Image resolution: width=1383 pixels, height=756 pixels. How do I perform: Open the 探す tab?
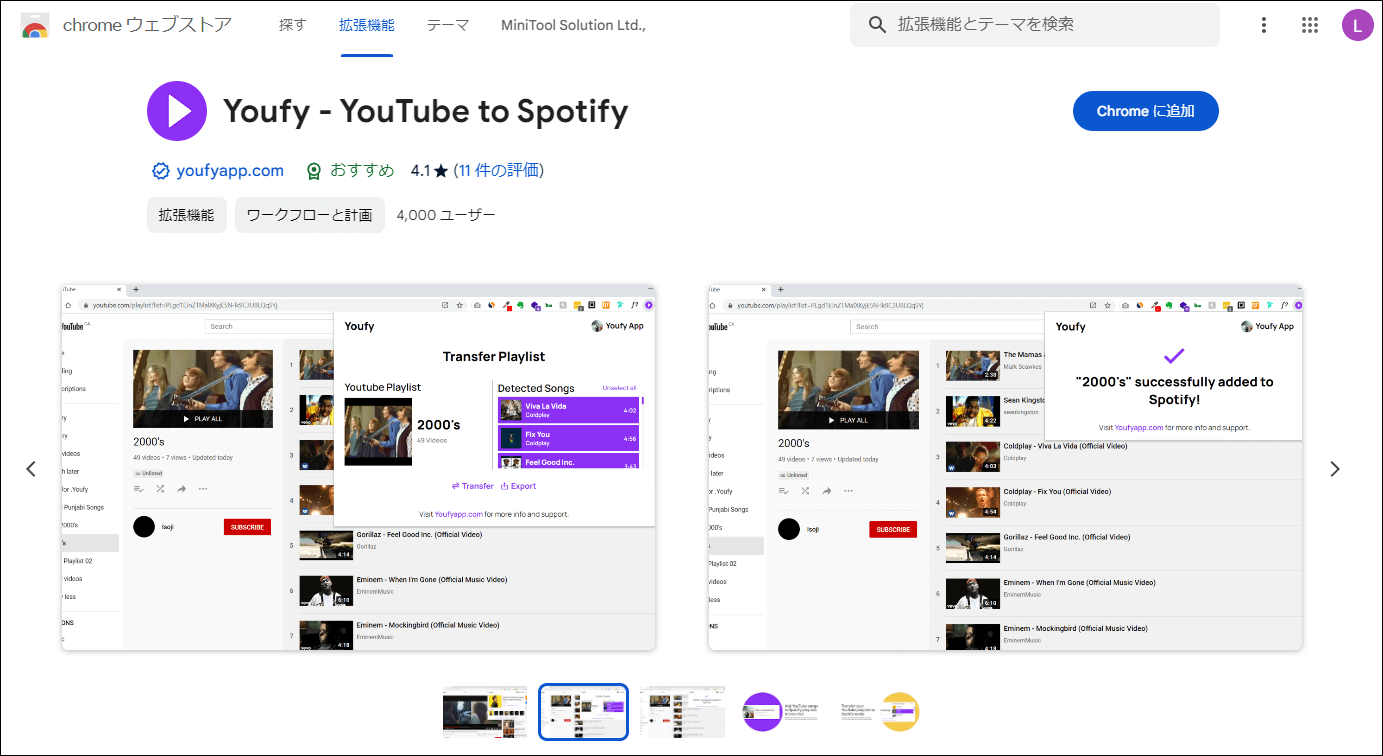tap(292, 25)
